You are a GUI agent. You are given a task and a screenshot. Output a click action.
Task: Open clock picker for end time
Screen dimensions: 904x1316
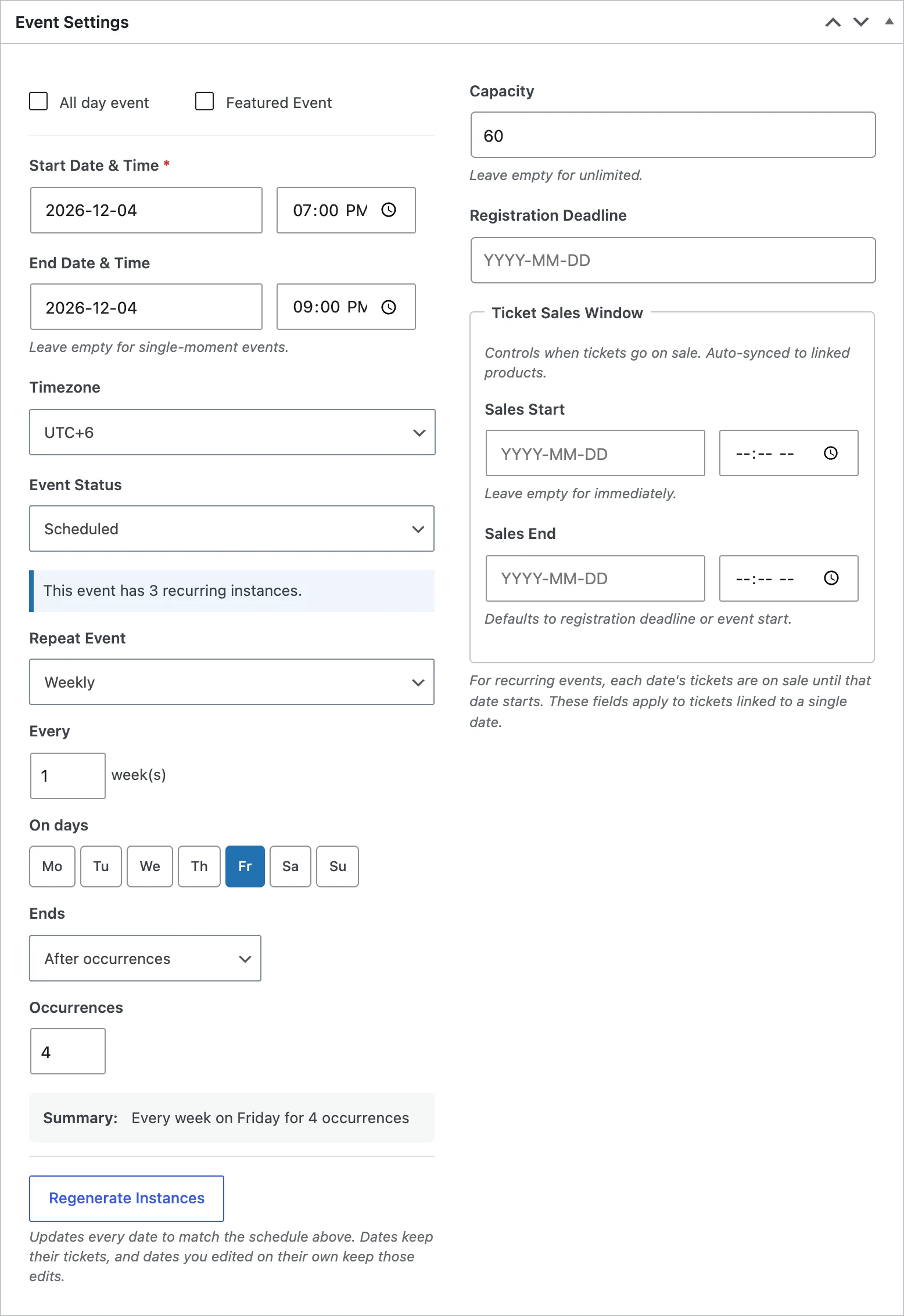click(389, 307)
